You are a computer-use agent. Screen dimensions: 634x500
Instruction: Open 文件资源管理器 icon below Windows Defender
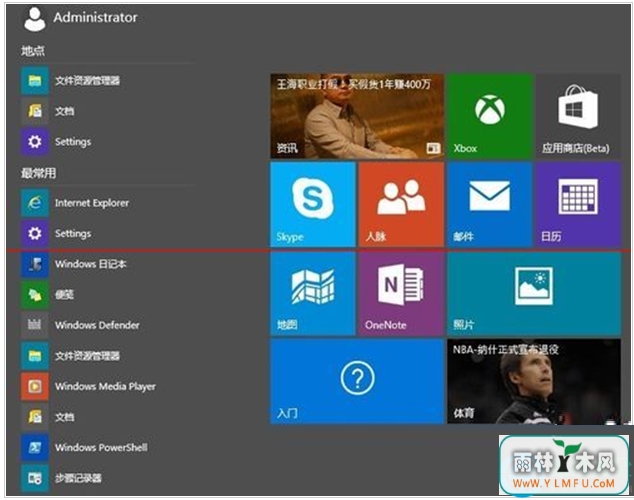35,356
